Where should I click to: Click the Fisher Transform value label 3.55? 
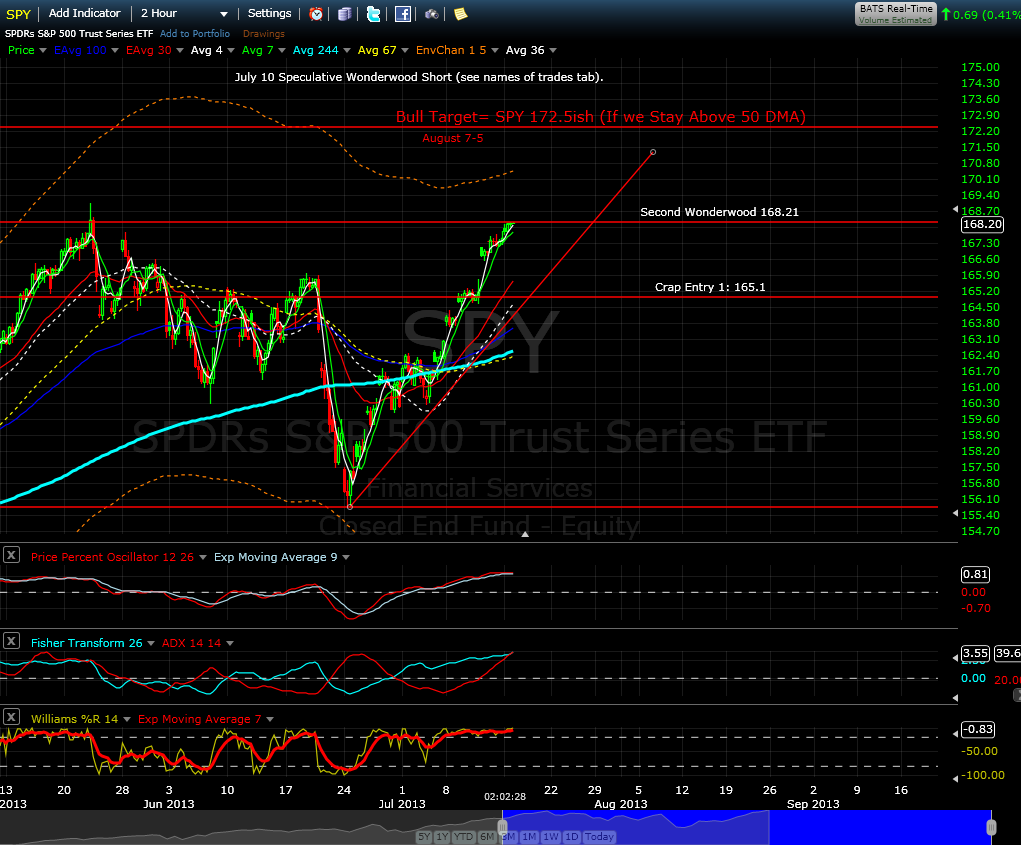975,653
